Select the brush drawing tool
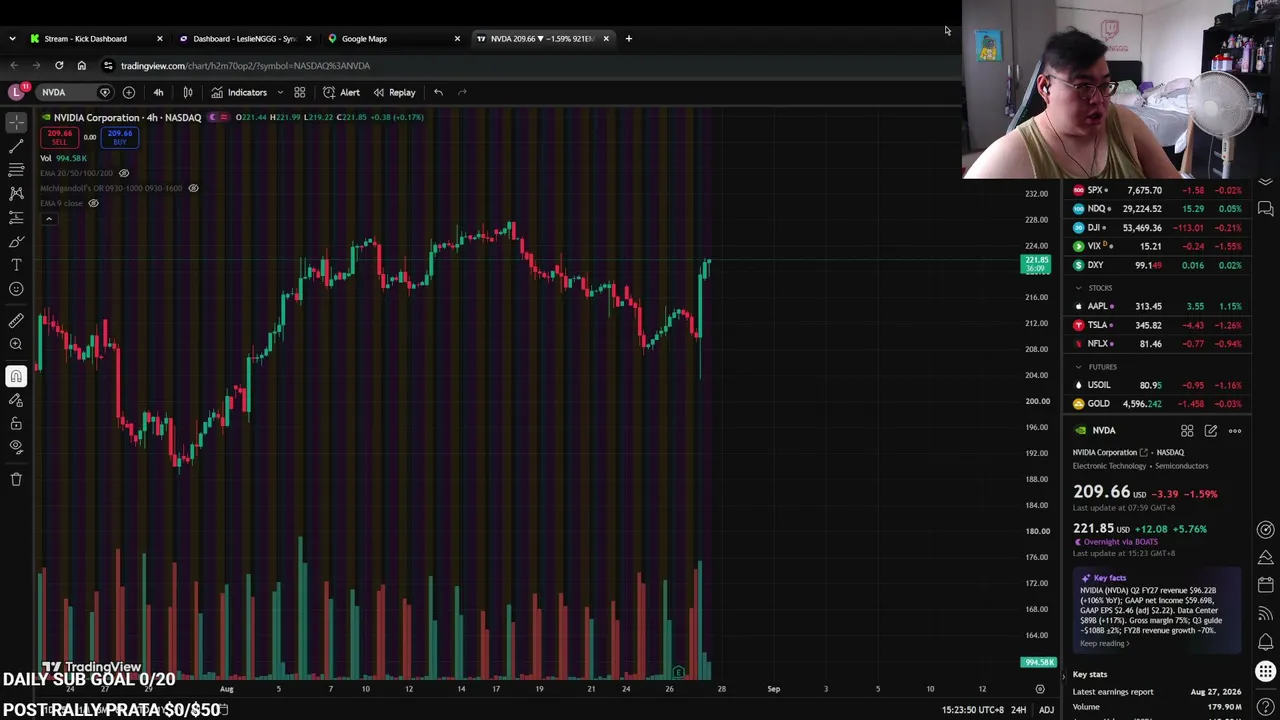This screenshot has height=720, width=1280. click(16, 241)
